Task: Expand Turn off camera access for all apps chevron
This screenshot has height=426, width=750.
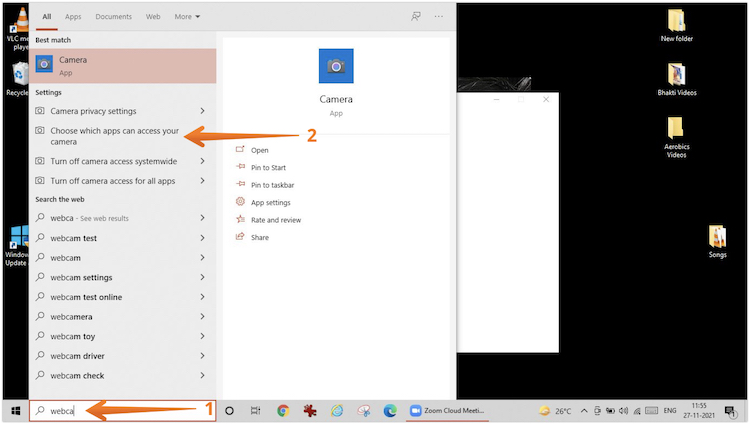Action: point(203,181)
